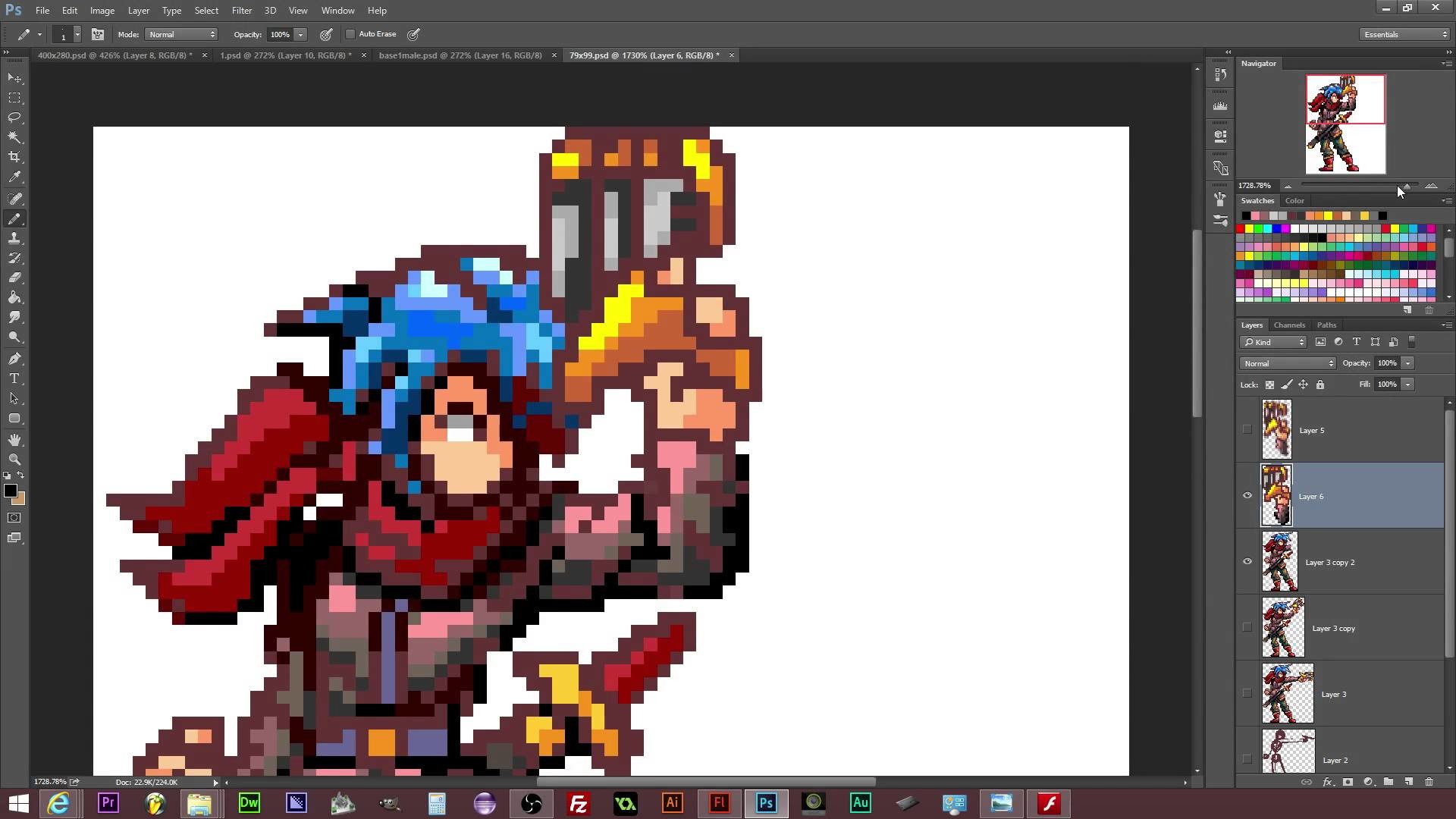Viewport: 1456px width, 819px height.
Task: Select the Eyedropper tool
Action: 14,177
